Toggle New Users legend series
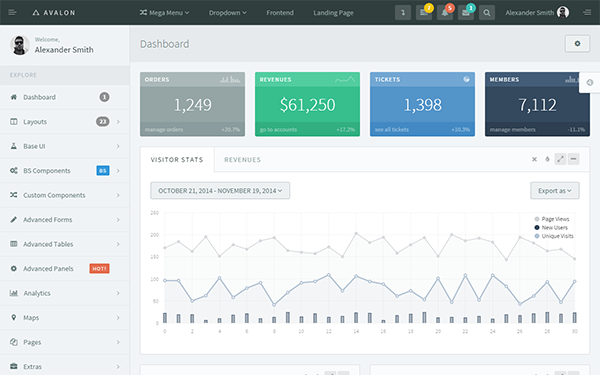The image size is (600, 375). point(551,228)
